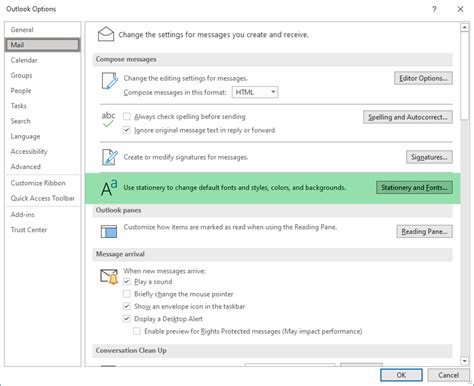This screenshot has width=474, height=386.
Task: Click the Signatures button
Action: coord(429,157)
